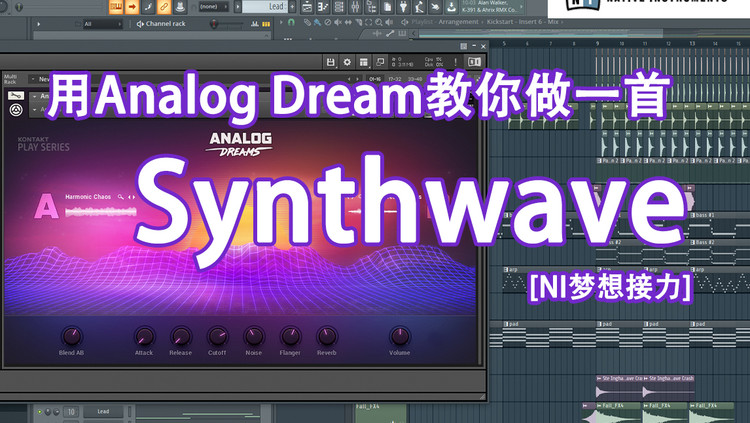Open the plugin picker plug icon

(403, 7)
